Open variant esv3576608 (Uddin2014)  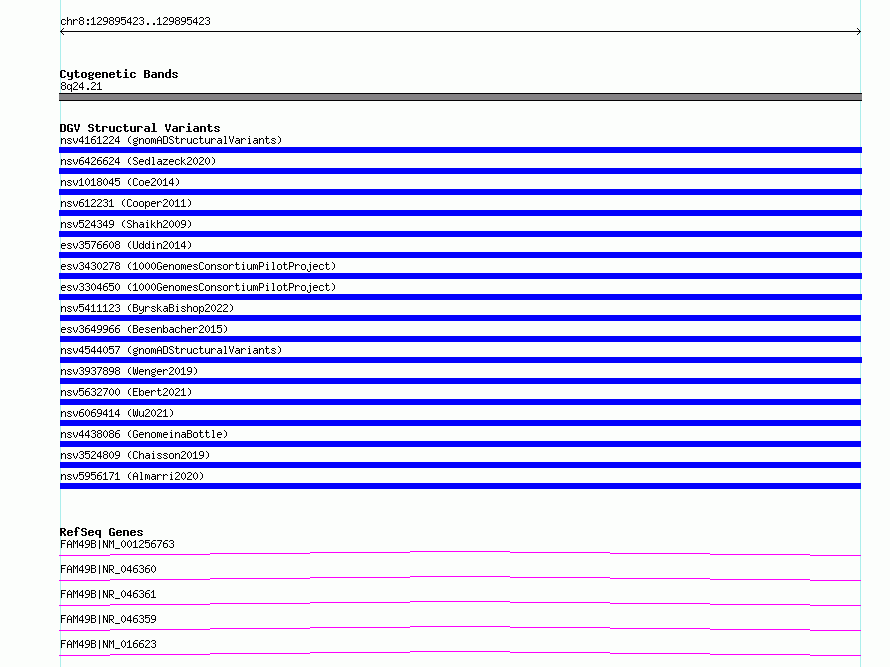point(126,245)
